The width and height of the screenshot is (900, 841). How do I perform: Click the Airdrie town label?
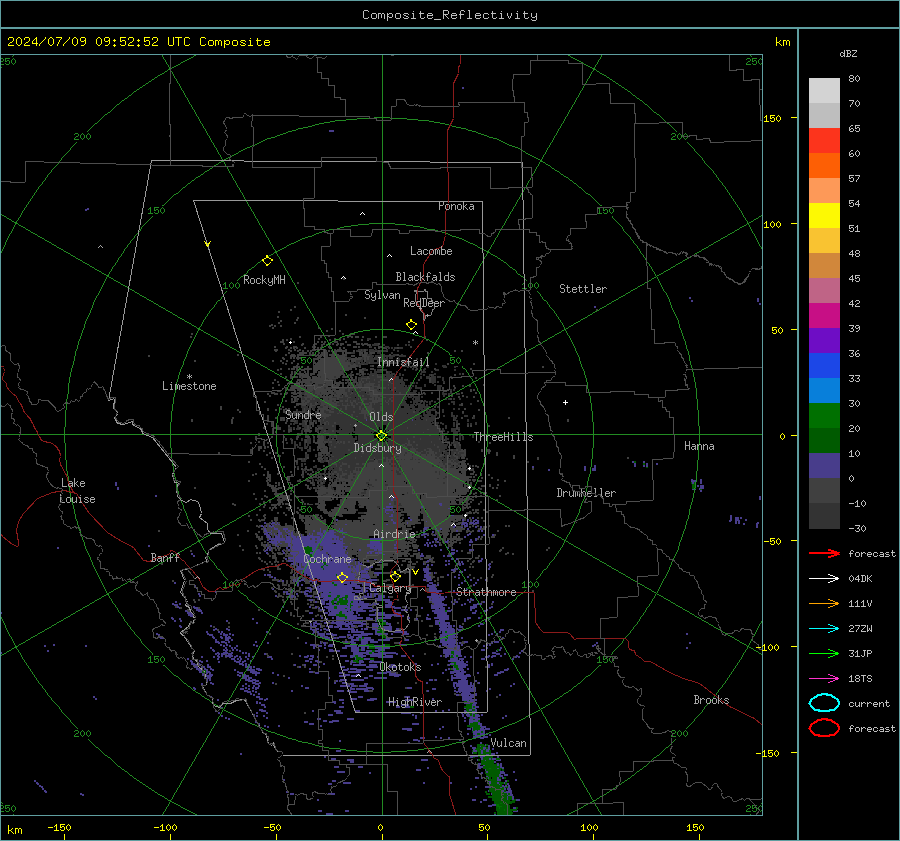394,534
